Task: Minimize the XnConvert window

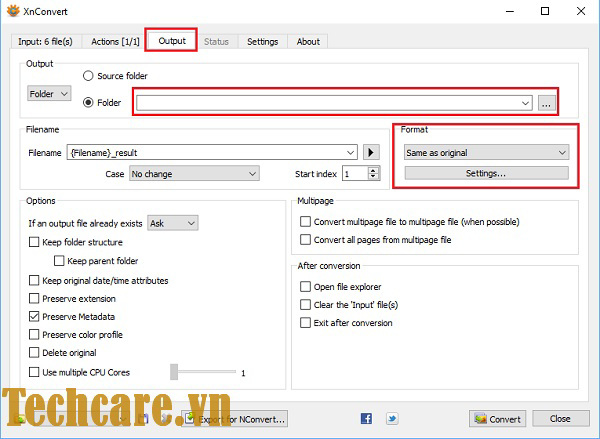Action: [510, 11]
